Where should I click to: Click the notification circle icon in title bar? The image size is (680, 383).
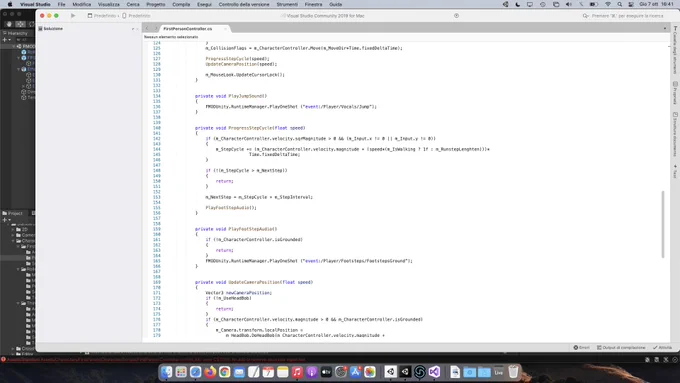456,16
